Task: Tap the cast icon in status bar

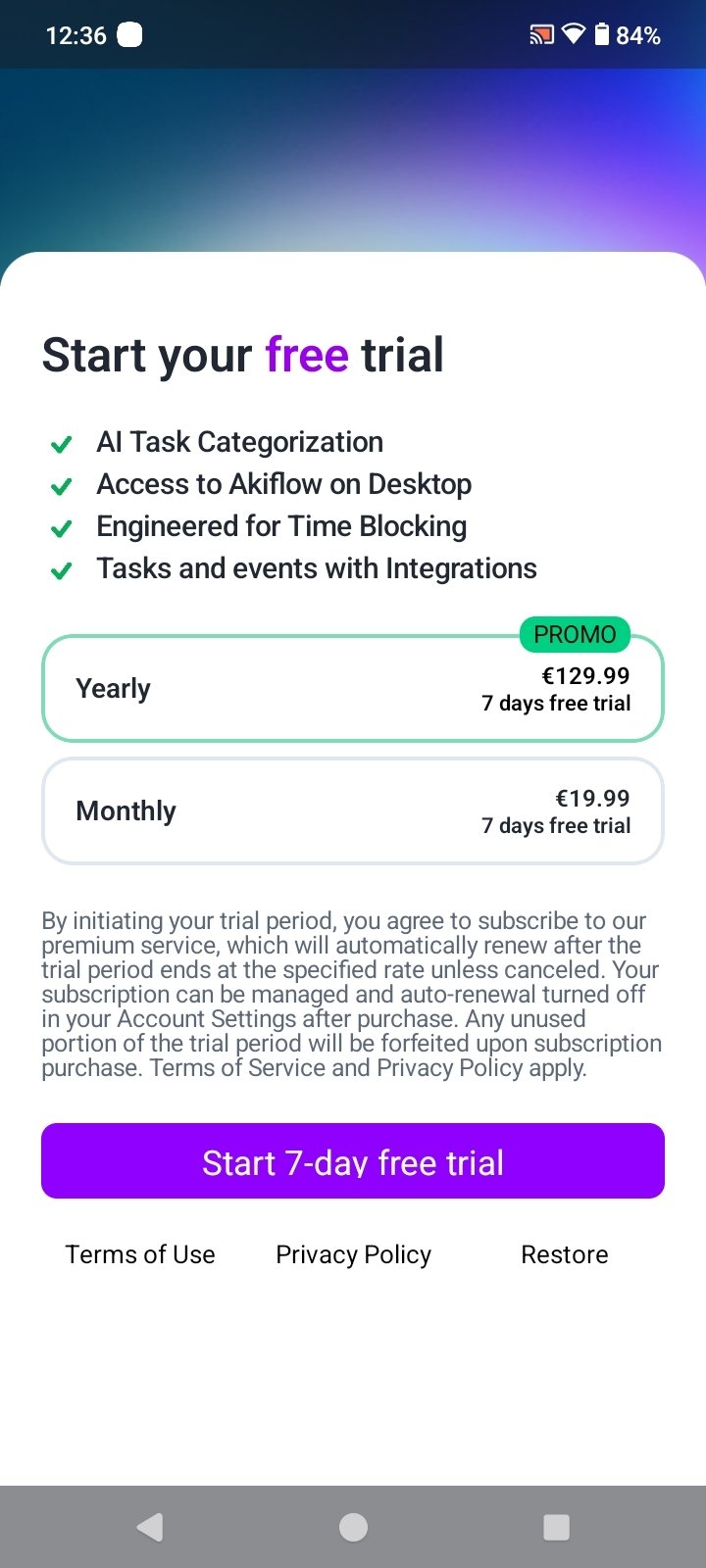Action: coord(541,36)
